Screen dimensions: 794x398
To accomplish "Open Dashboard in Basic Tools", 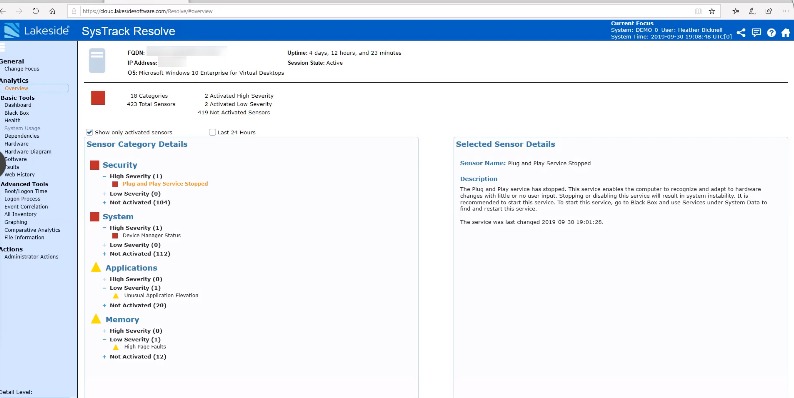I will pos(18,105).
